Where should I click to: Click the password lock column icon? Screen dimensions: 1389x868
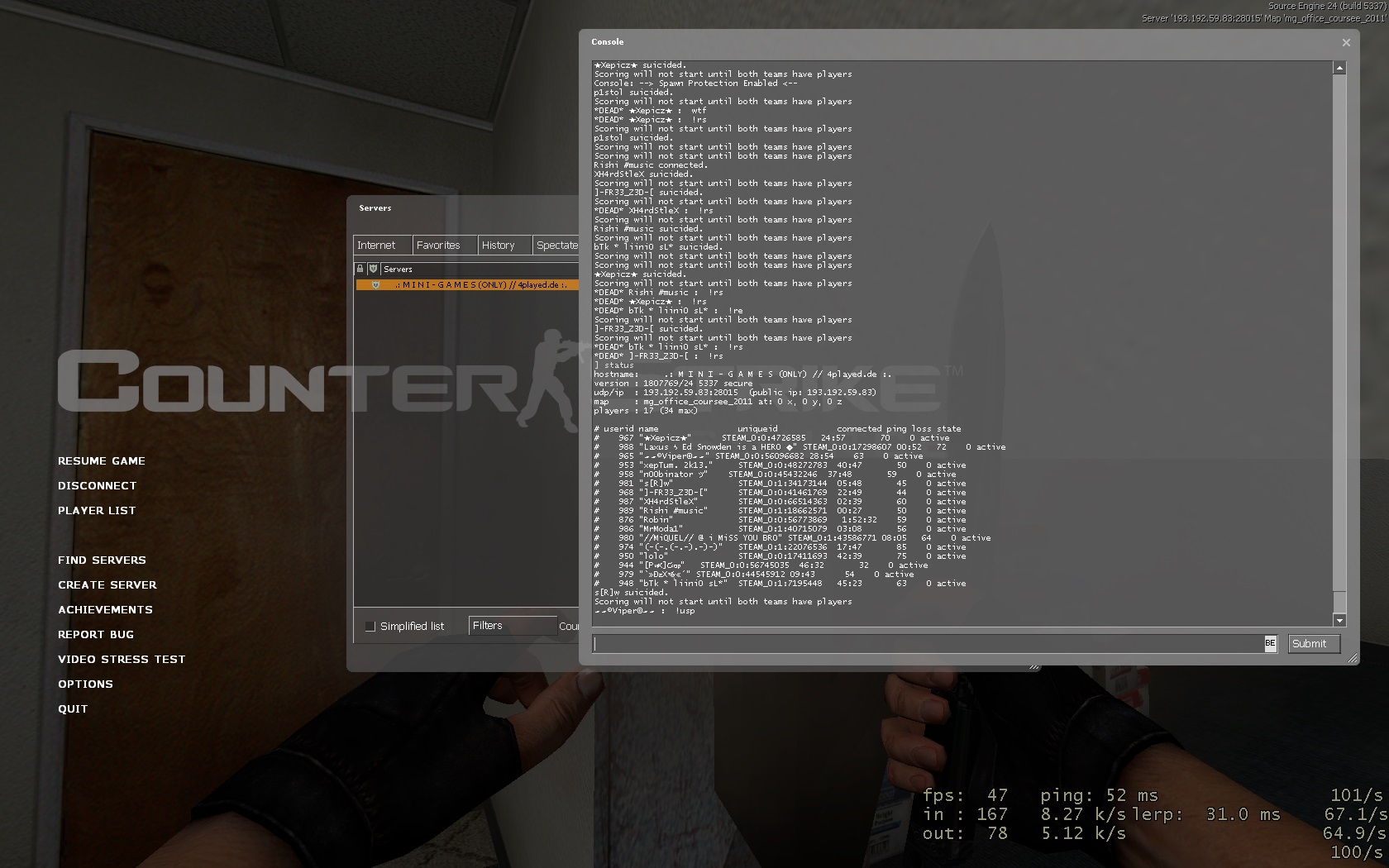click(360, 269)
